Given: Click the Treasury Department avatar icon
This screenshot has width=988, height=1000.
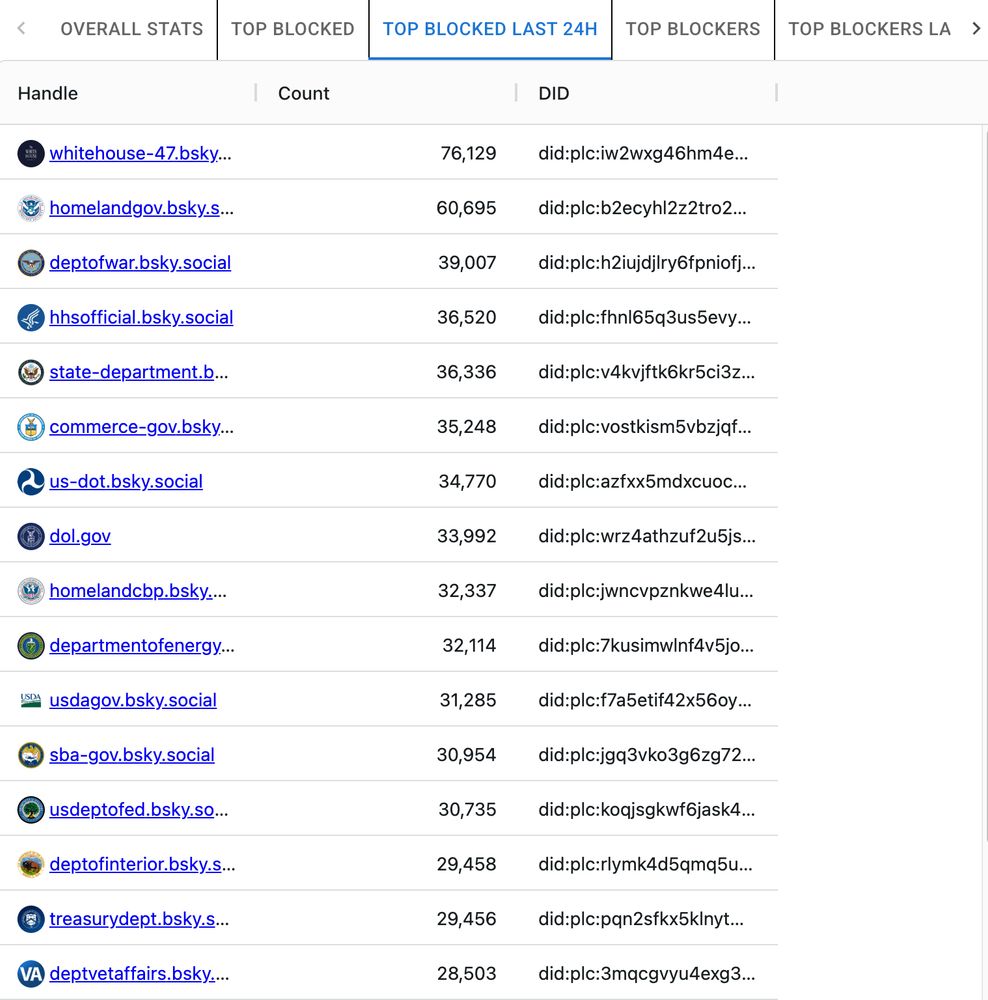Looking at the screenshot, I should click(31, 918).
